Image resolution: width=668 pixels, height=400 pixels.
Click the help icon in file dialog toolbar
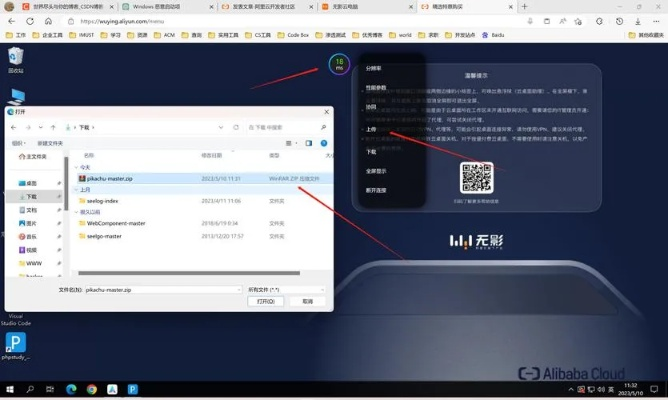(324, 143)
